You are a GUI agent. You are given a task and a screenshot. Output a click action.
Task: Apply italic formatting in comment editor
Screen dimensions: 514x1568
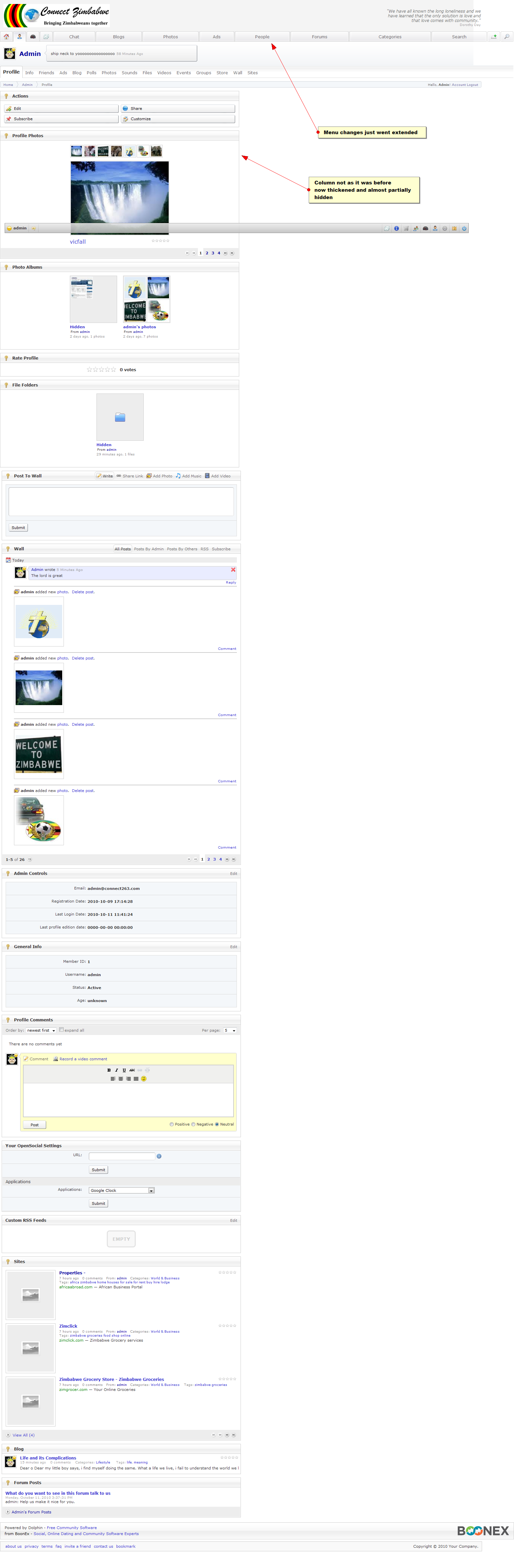point(117,1070)
